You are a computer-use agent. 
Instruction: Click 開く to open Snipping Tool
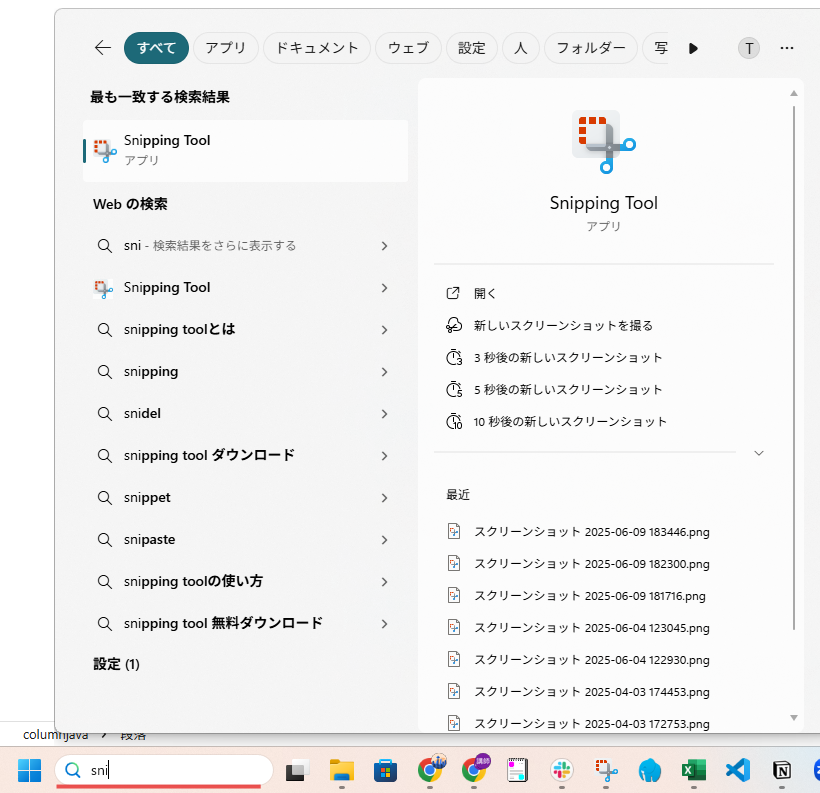click(x=485, y=293)
